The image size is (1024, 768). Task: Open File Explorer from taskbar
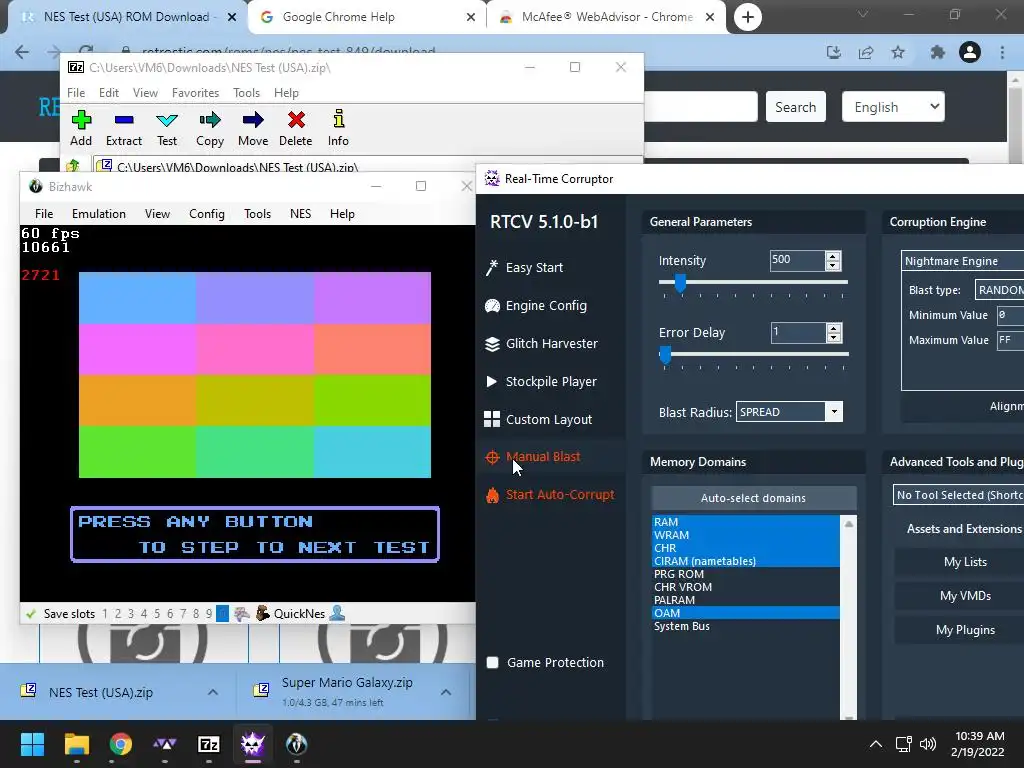click(77, 744)
